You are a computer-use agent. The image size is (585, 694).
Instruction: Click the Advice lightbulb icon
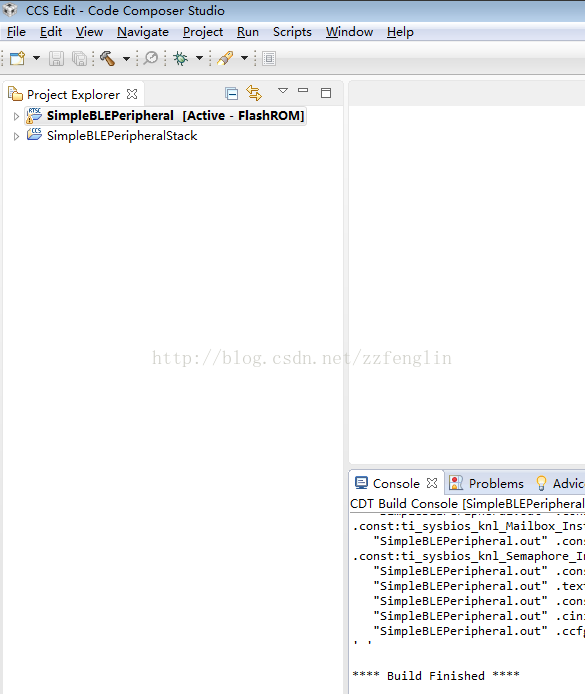pyautogui.click(x=541, y=483)
